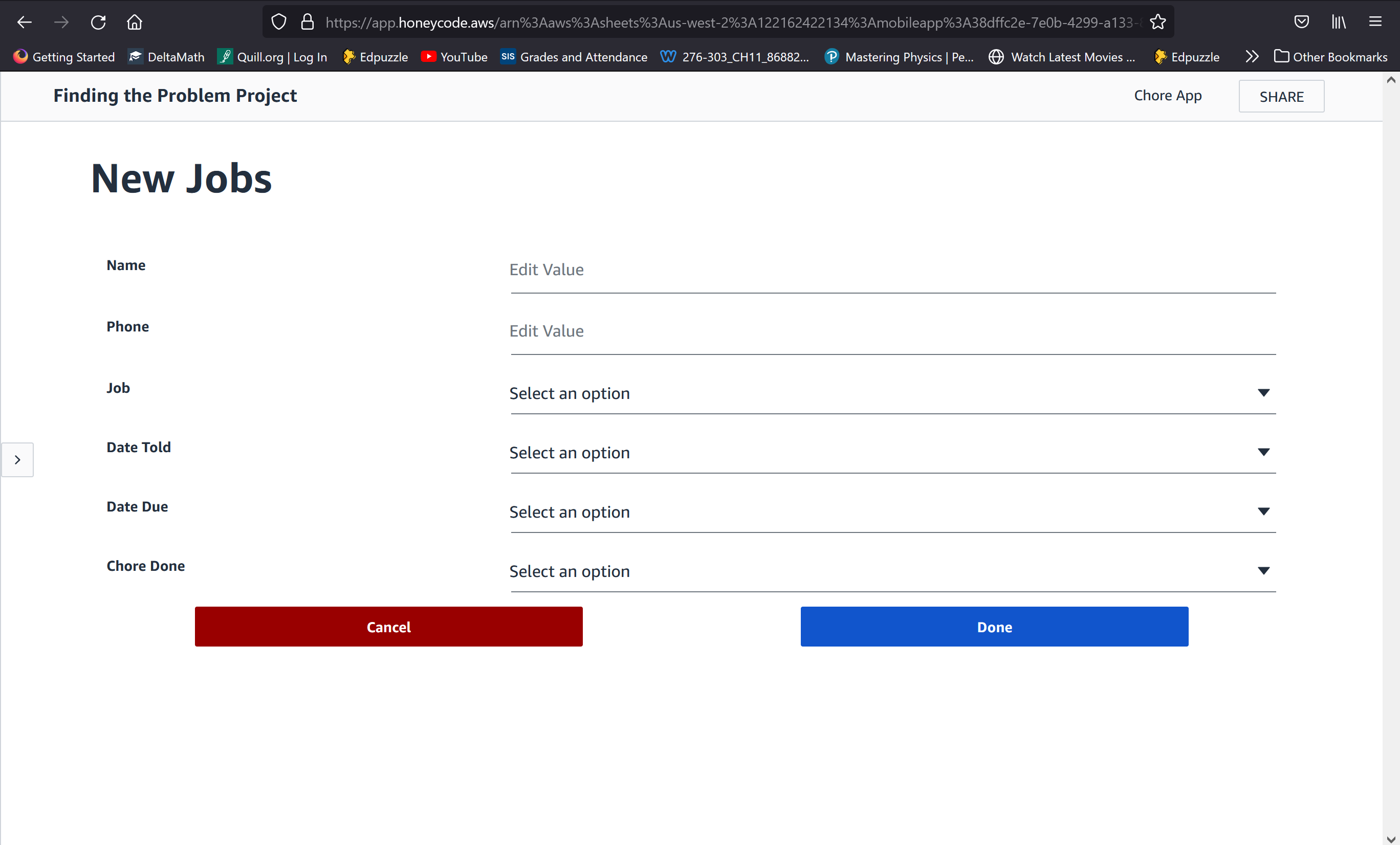This screenshot has width=1400, height=845.
Task: Click the browser reload icon
Action: coord(98,22)
